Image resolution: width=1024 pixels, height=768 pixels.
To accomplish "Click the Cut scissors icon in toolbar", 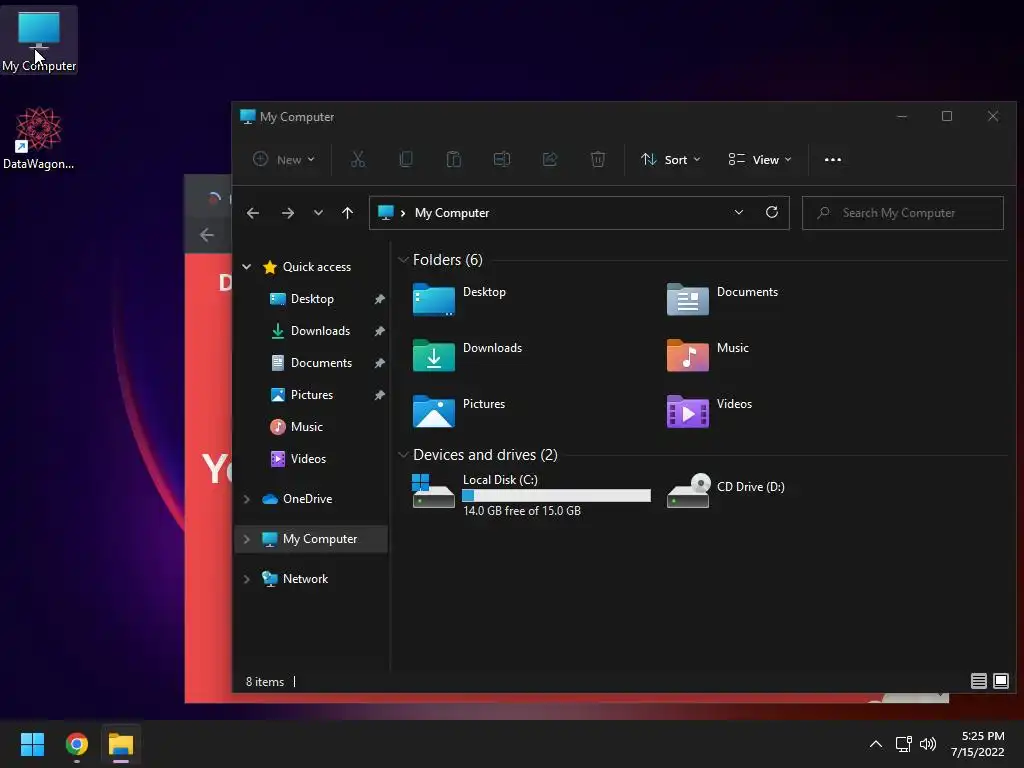I will (x=358, y=159).
